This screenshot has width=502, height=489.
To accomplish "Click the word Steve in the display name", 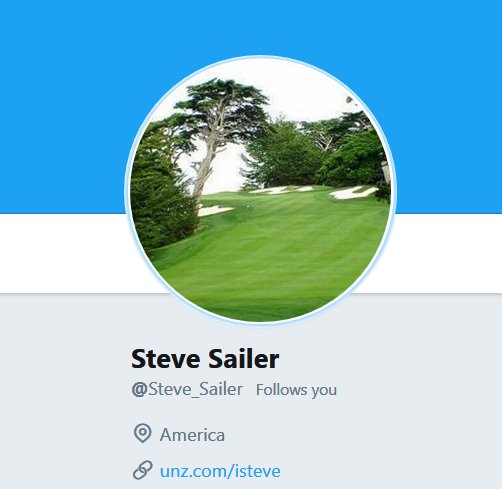I will 166,359.
